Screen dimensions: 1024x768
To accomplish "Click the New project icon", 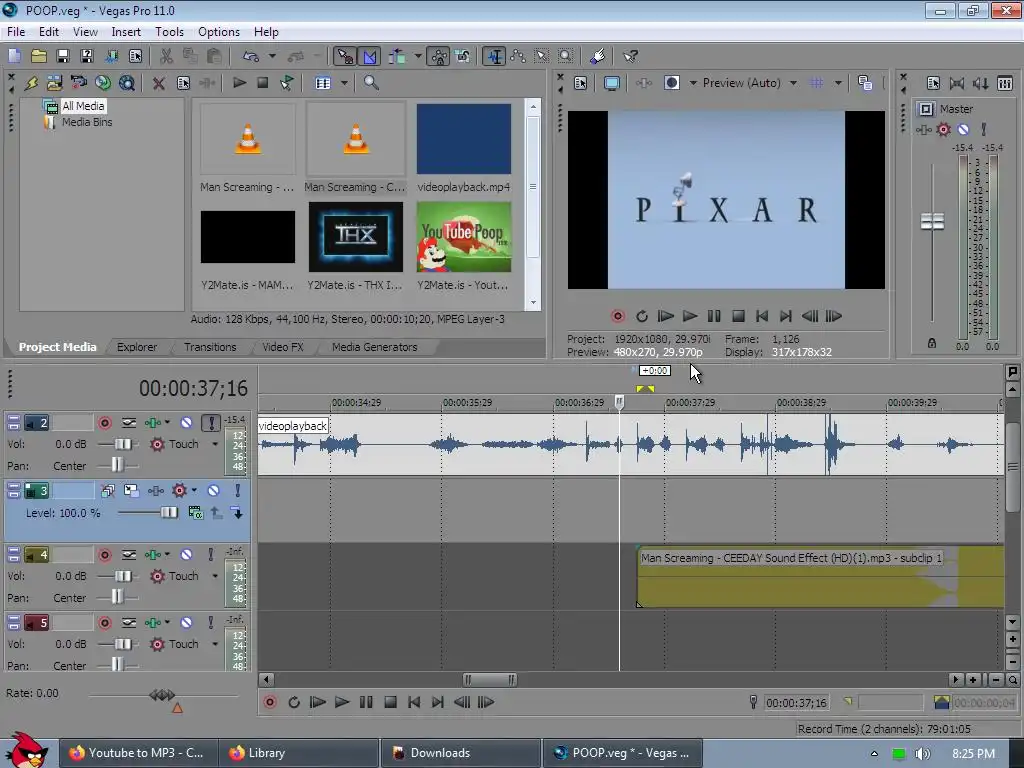I will coord(14,56).
